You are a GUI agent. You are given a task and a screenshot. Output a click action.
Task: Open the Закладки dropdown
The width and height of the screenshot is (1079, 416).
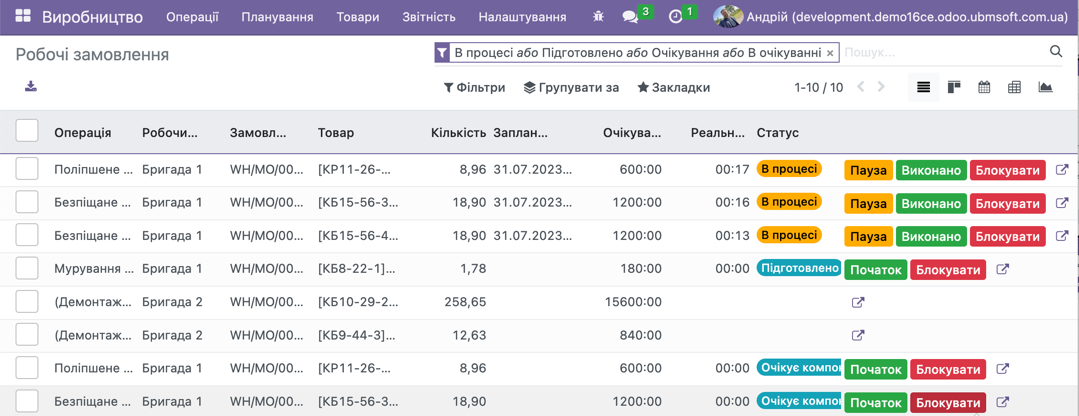(x=674, y=87)
